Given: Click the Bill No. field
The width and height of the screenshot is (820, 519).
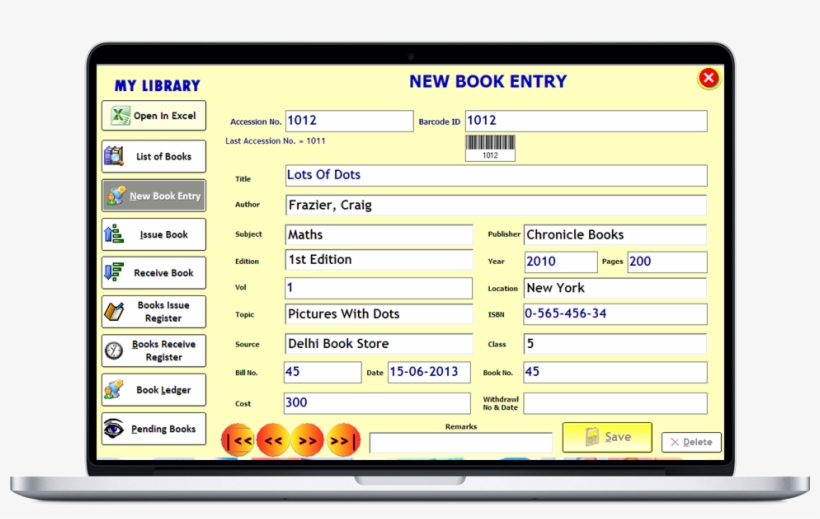Looking at the screenshot, I should pos(322,372).
